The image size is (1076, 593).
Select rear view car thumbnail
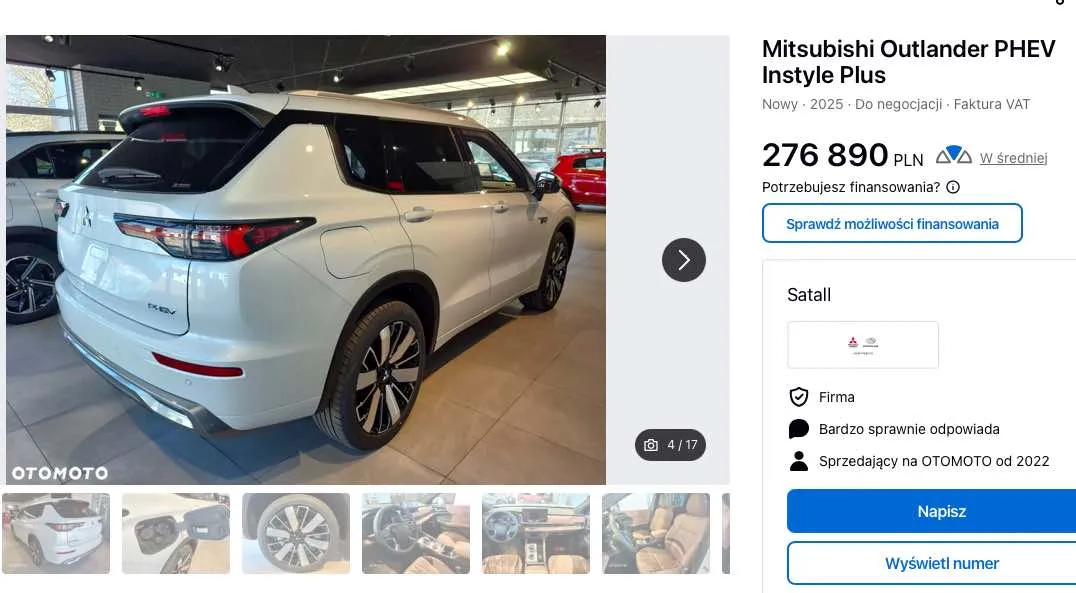pyautogui.click(x=56, y=533)
